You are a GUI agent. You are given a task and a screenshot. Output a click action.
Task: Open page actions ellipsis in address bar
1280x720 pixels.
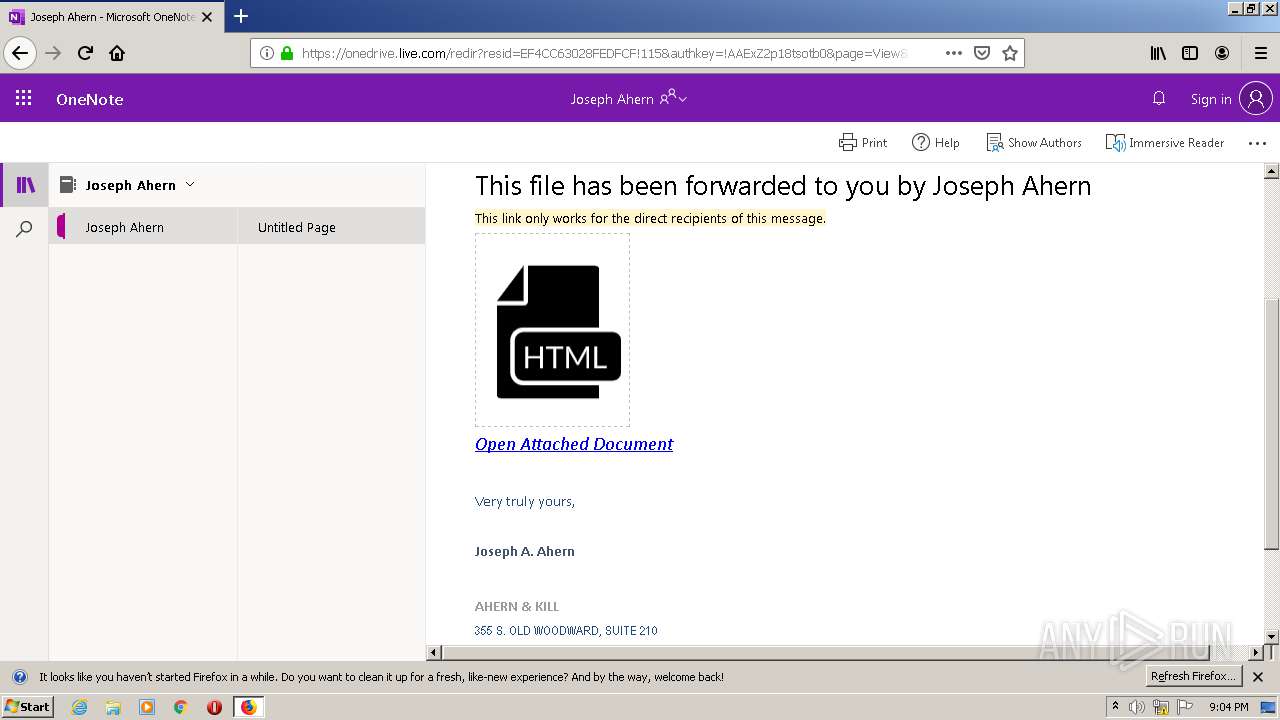[x=954, y=53]
